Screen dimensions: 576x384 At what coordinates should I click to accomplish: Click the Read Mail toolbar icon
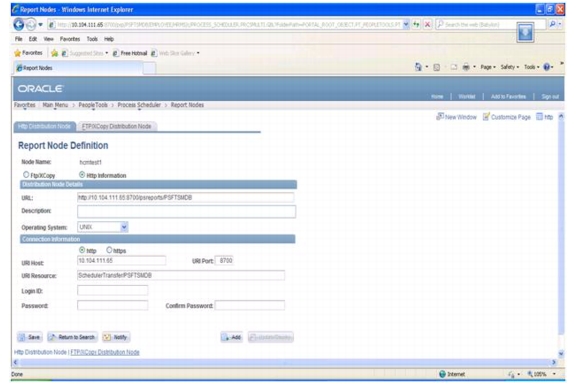point(454,67)
